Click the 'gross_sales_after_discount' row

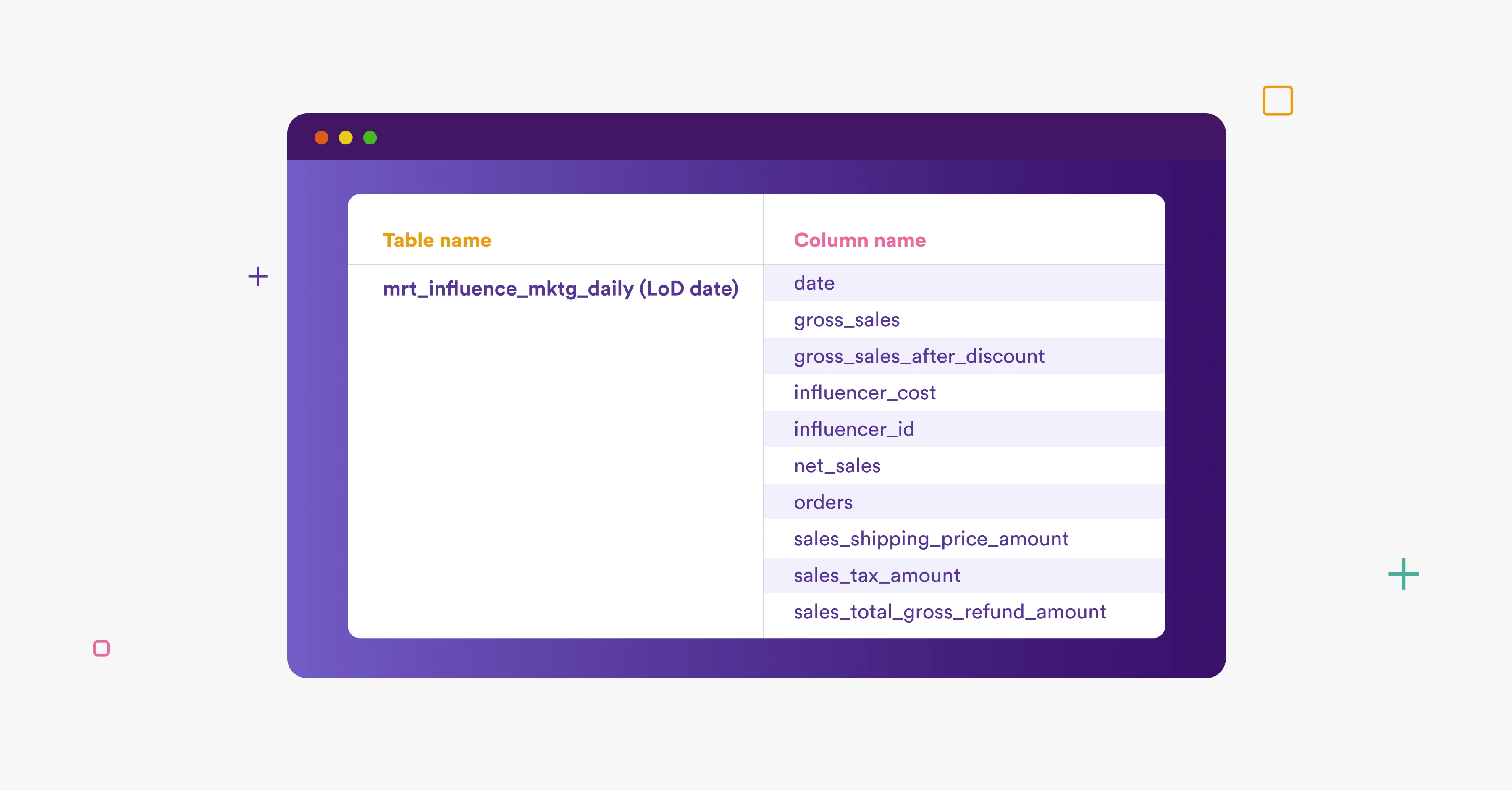click(x=964, y=356)
